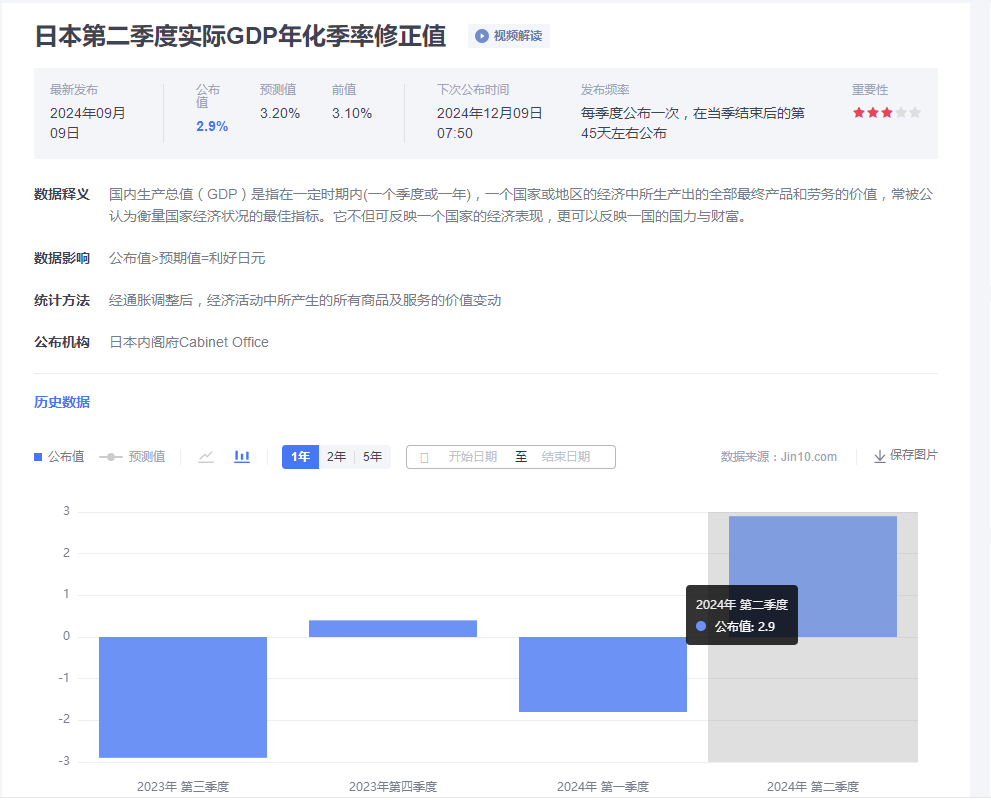Image resolution: width=991 pixels, height=805 pixels.
Task: Open the 历史数据 section link
Action: coord(62,402)
